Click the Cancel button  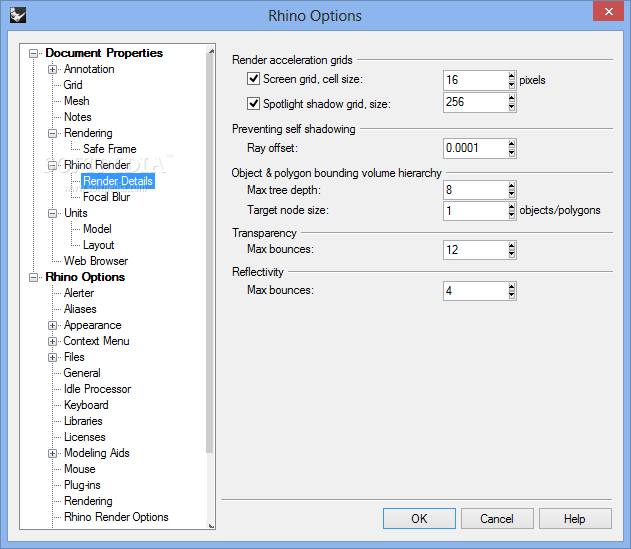[497, 518]
